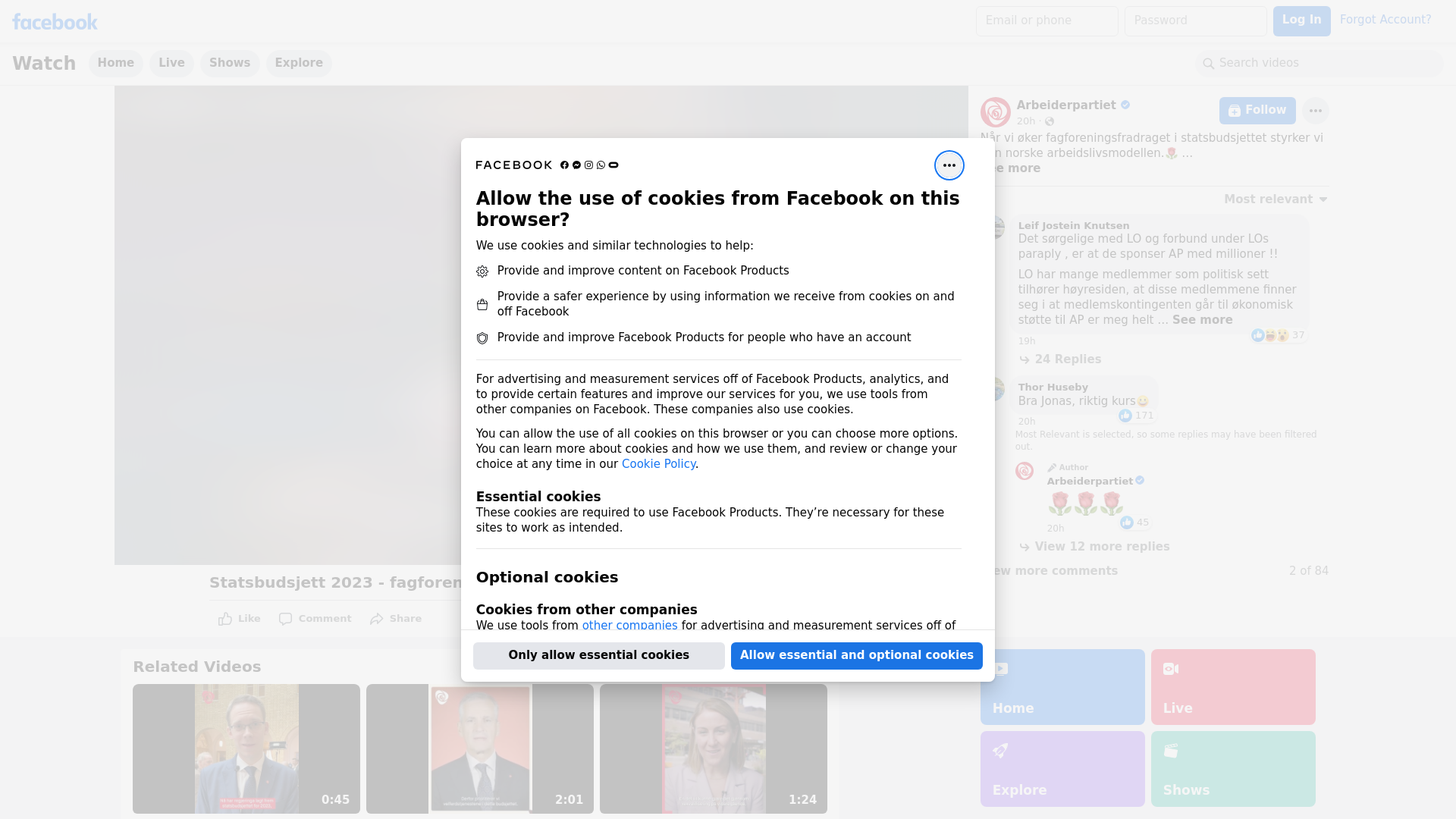Open the Explore tile with rocket icon

coord(1062,769)
